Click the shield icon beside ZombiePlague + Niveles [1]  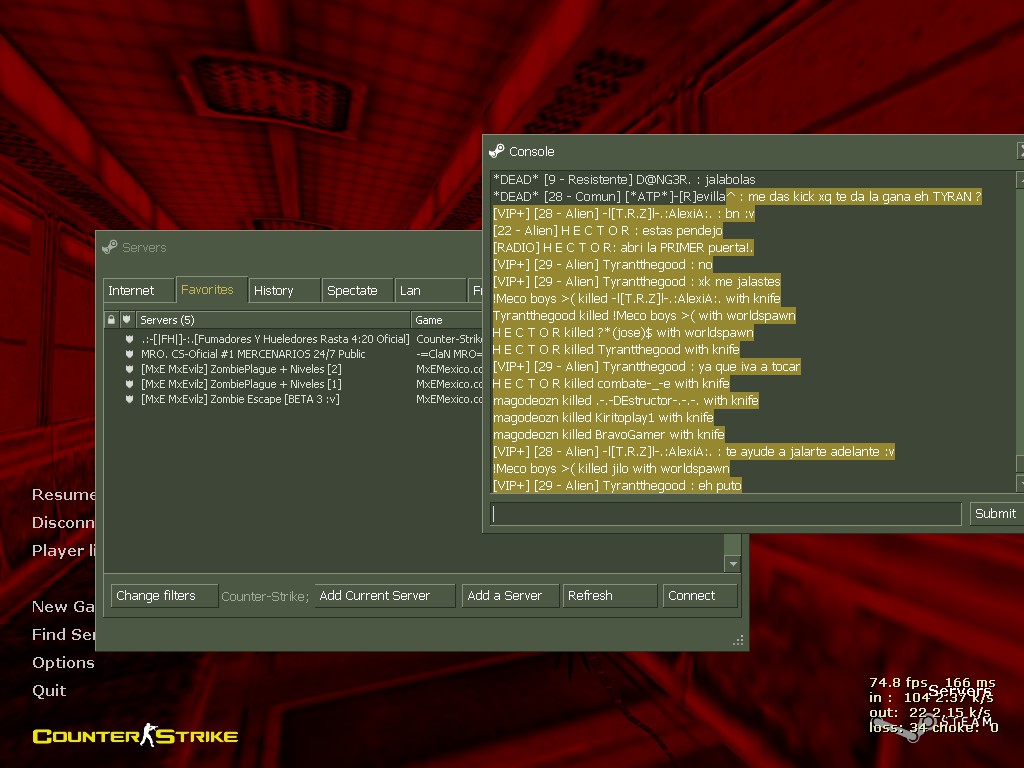pos(129,384)
